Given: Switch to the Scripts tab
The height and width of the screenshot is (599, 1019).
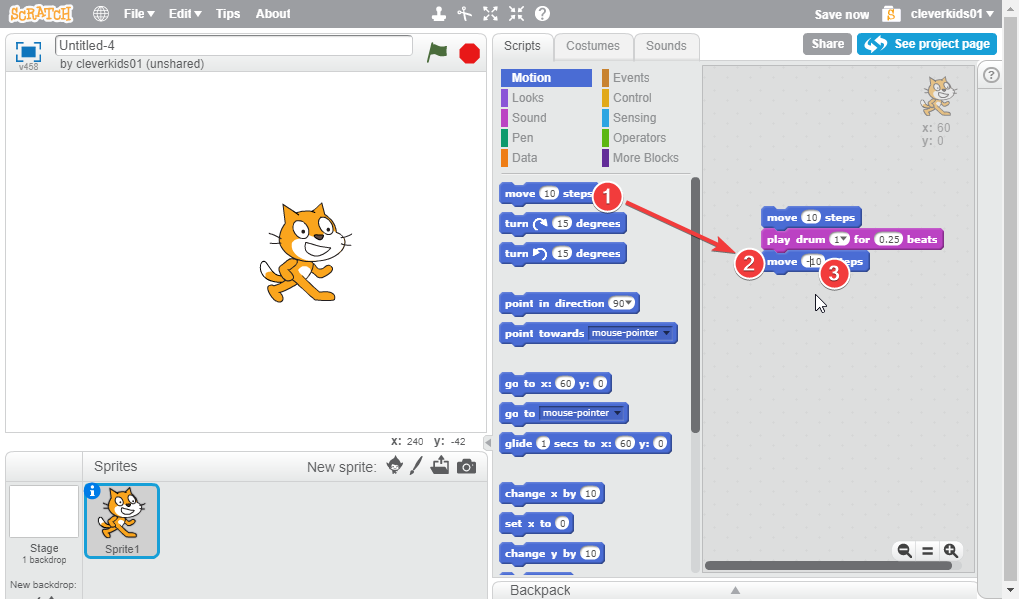Looking at the screenshot, I should click(x=522, y=46).
